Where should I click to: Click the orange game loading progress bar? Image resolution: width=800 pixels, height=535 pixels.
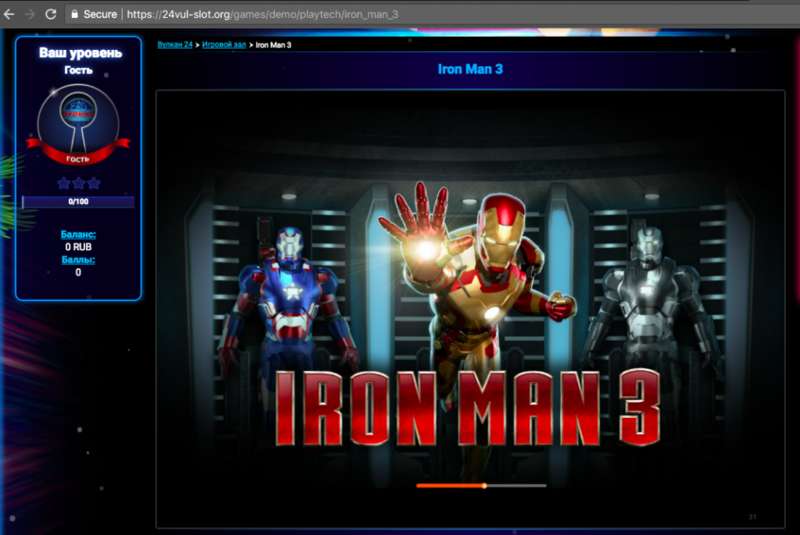point(481,486)
